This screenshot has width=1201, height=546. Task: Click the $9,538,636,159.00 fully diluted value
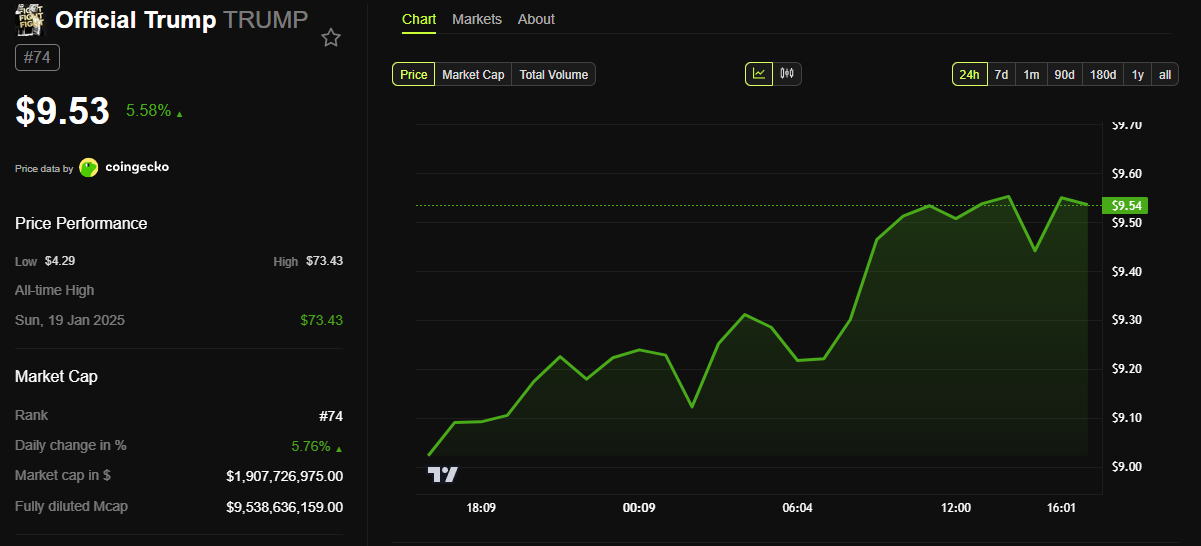(285, 507)
